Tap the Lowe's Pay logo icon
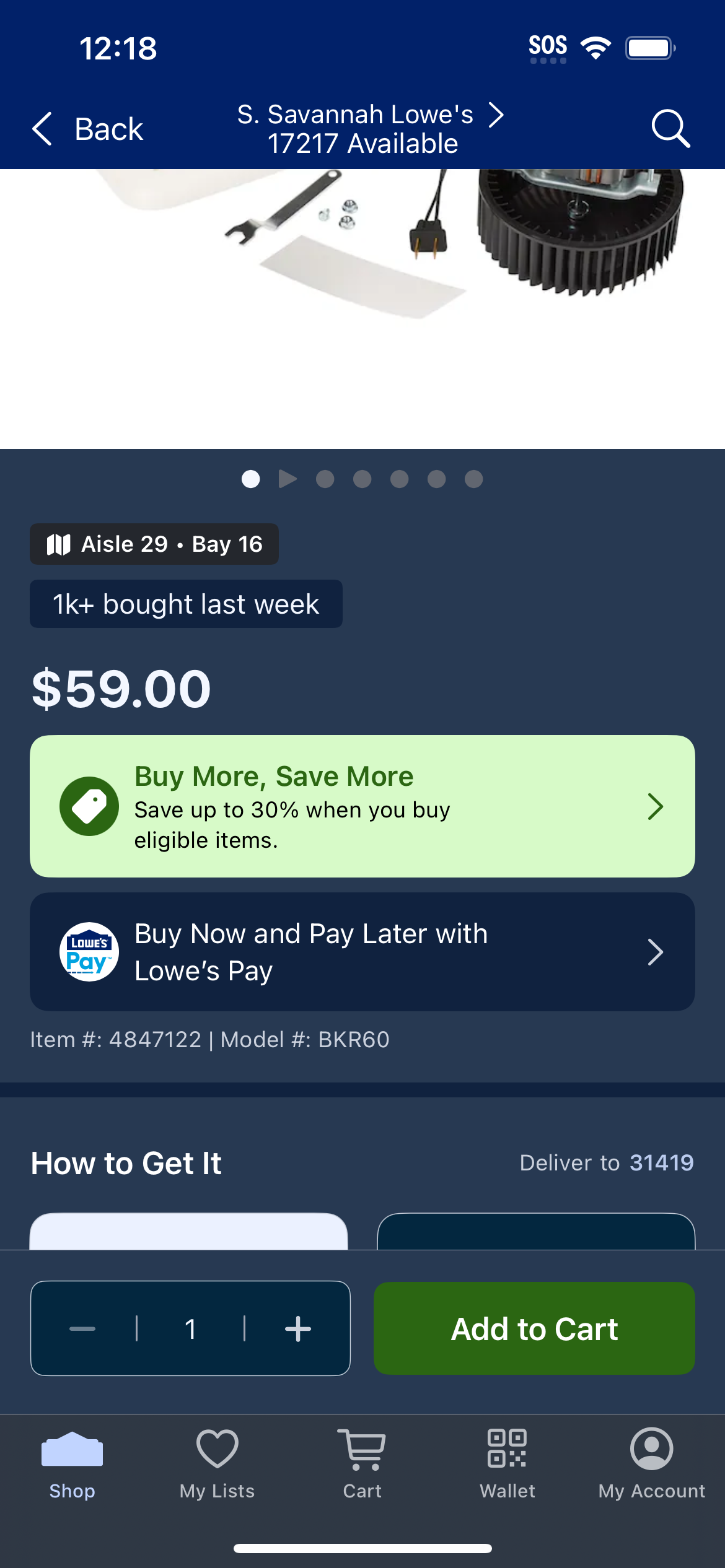 coord(89,952)
